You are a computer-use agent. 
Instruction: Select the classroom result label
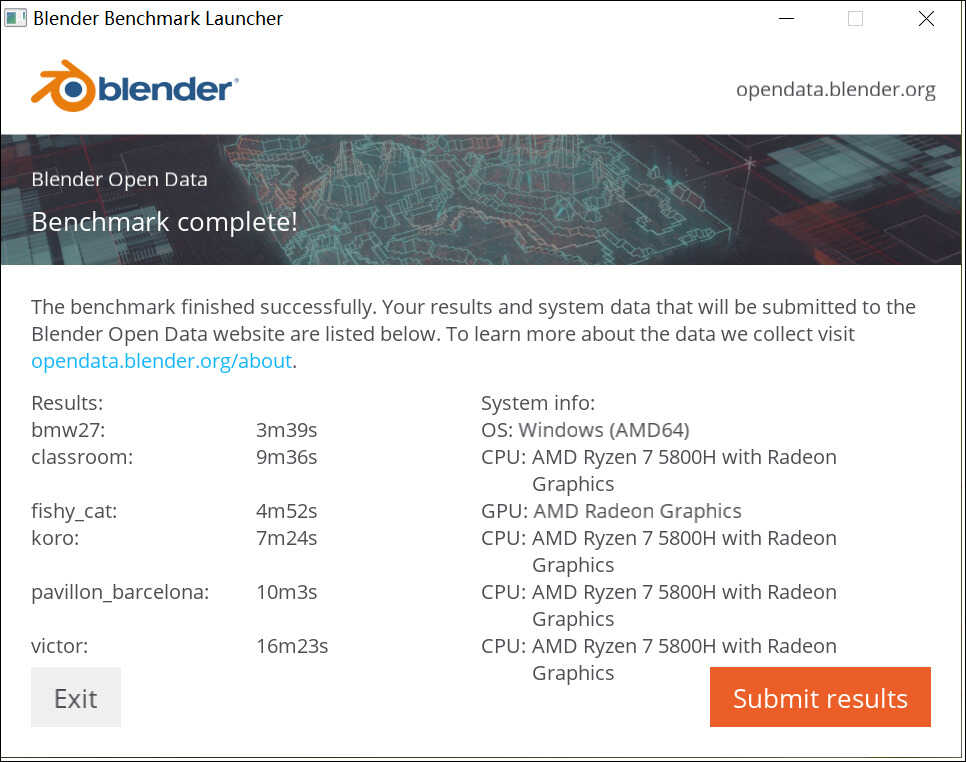(x=82, y=457)
